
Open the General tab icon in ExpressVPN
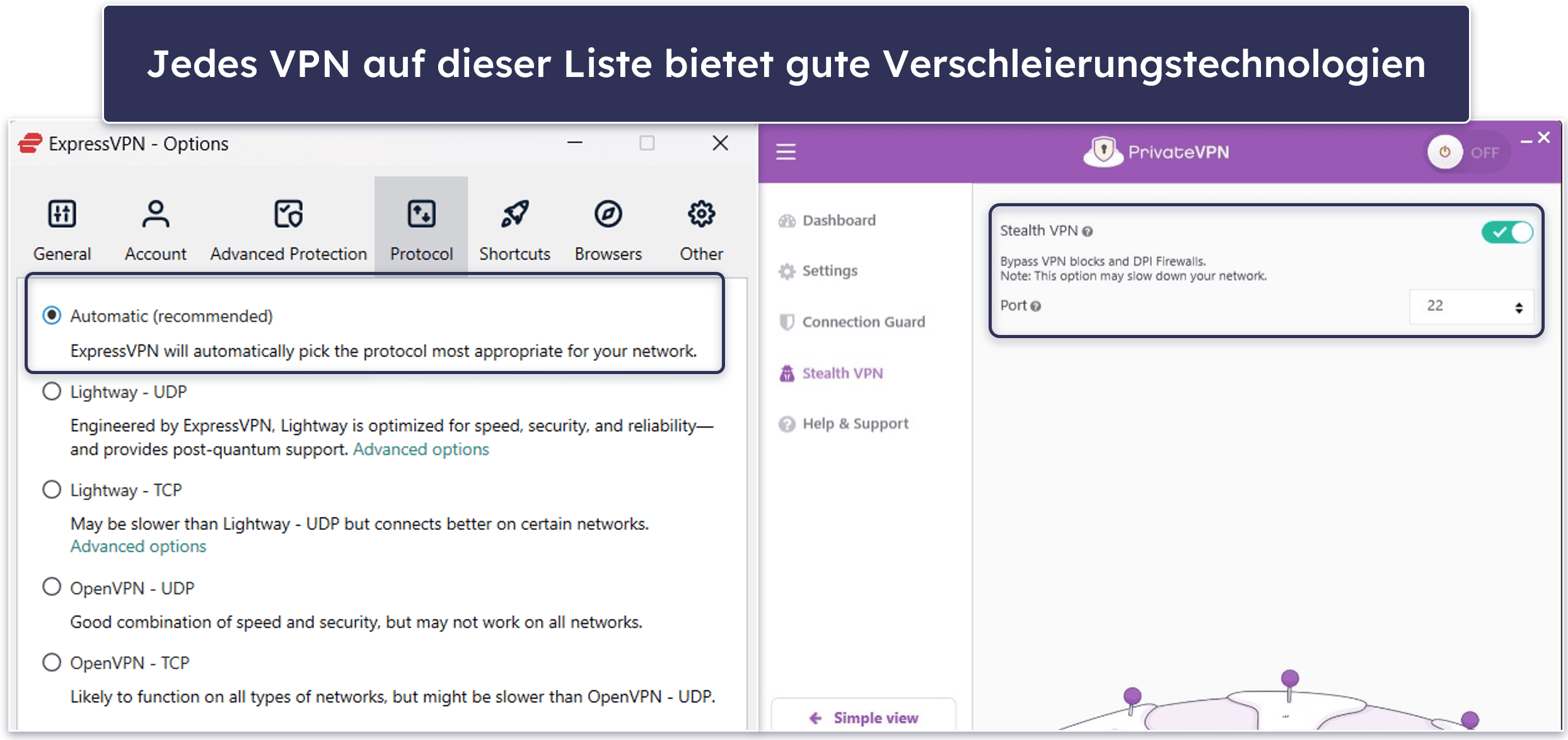pyautogui.click(x=62, y=214)
